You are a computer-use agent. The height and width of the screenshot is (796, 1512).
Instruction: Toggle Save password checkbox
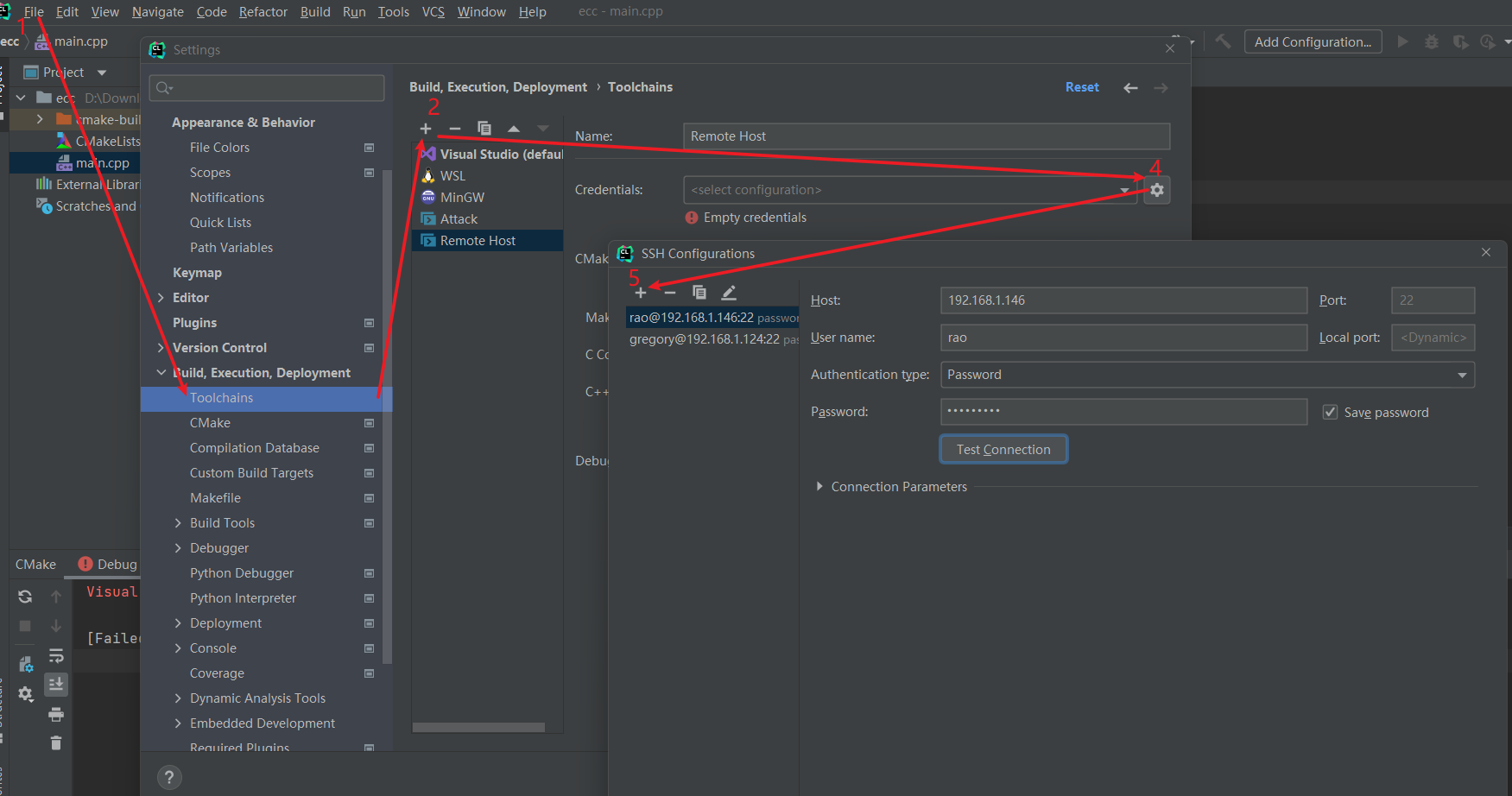click(1331, 412)
